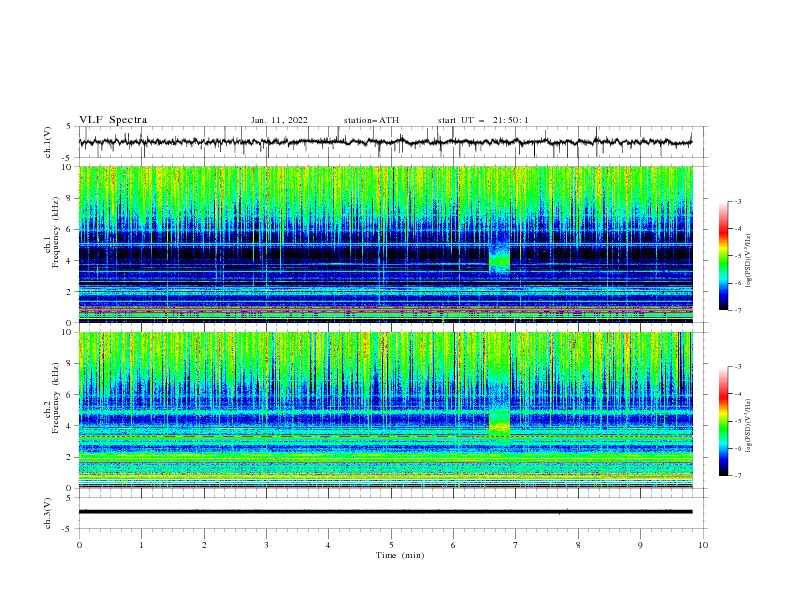Select the date 'Jan. 11, 2022'
The image size is (792, 612).
279,120
